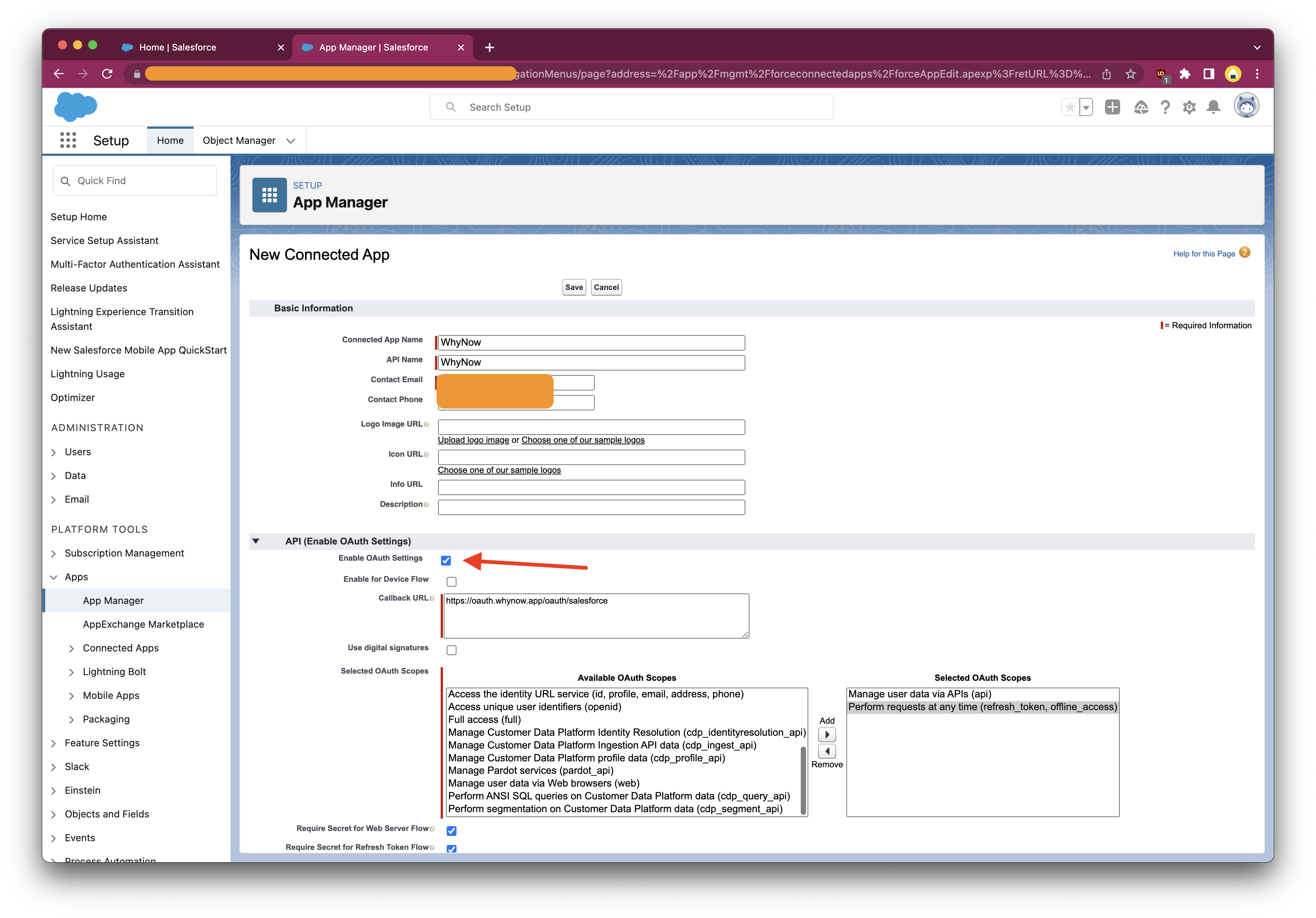Uncheck Enable OAuth Settings
The height and width of the screenshot is (918, 1316).
446,560
